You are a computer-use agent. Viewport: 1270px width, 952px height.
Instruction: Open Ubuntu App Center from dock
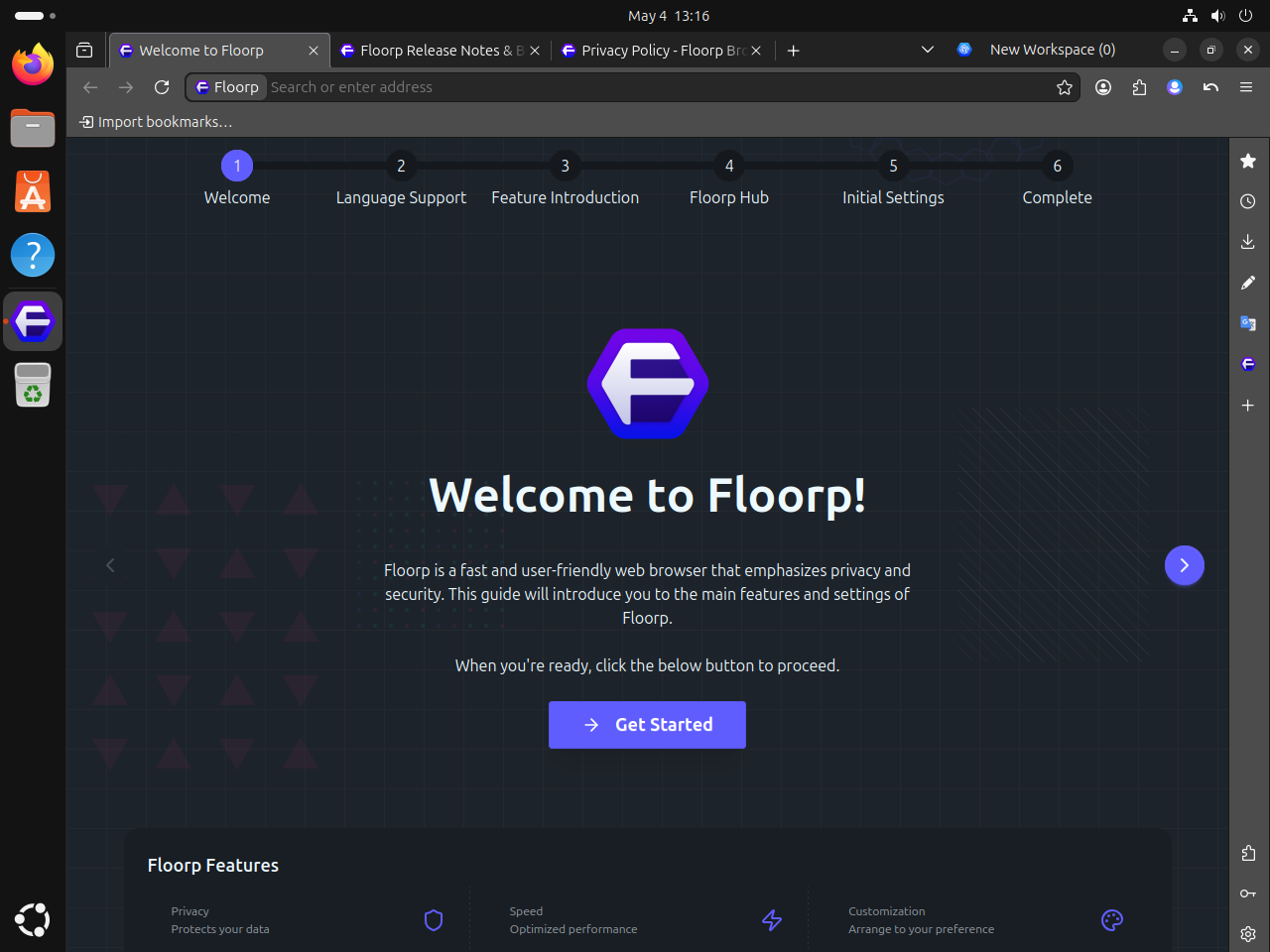[33, 191]
